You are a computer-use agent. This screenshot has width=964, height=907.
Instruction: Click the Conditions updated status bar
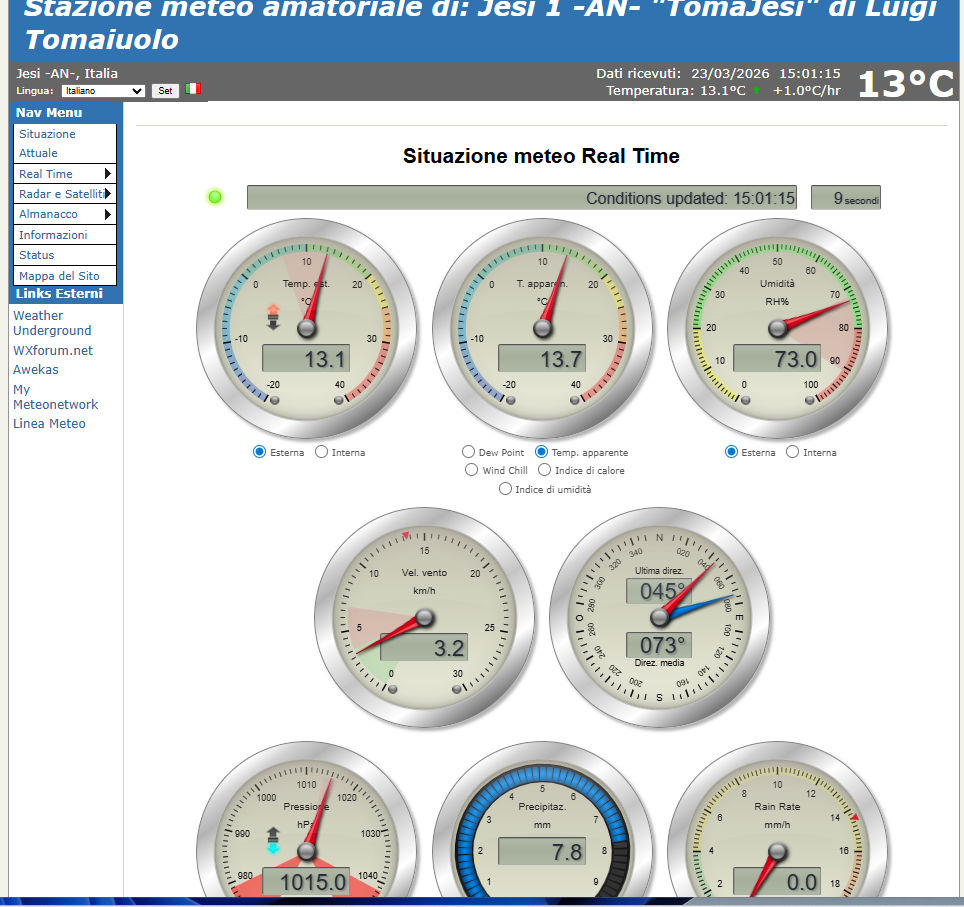(x=521, y=198)
